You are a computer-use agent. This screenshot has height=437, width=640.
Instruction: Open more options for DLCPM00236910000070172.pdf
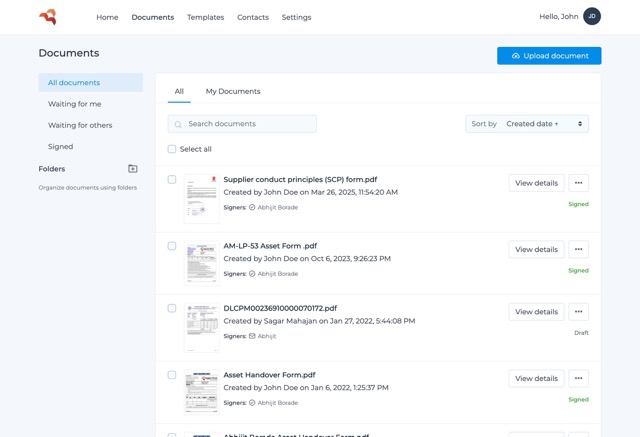pyautogui.click(x=578, y=312)
